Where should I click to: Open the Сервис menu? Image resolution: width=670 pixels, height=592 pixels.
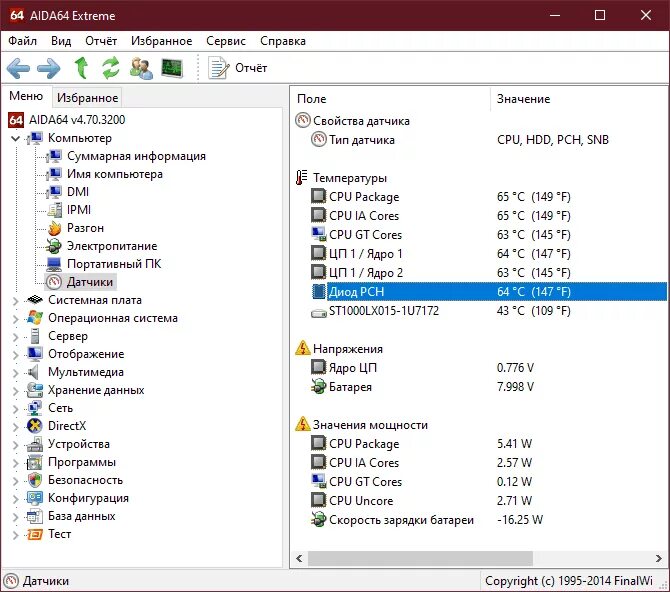226,41
